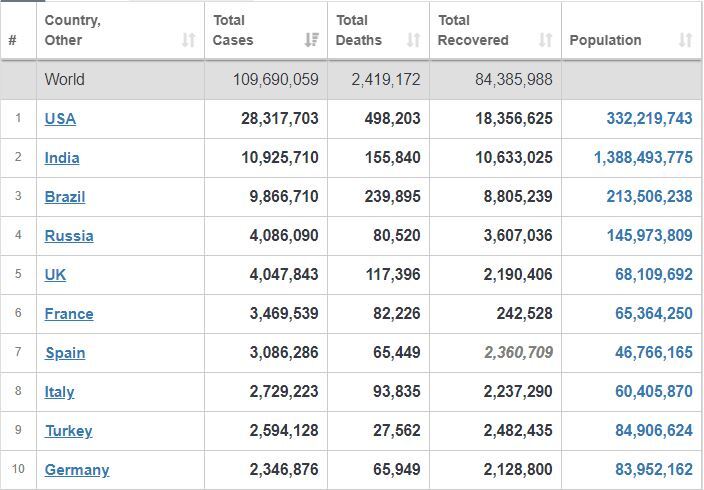The width and height of the screenshot is (704, 490).
Task: Select Russia total recovered 3,607,036
Action: point(518,236)
